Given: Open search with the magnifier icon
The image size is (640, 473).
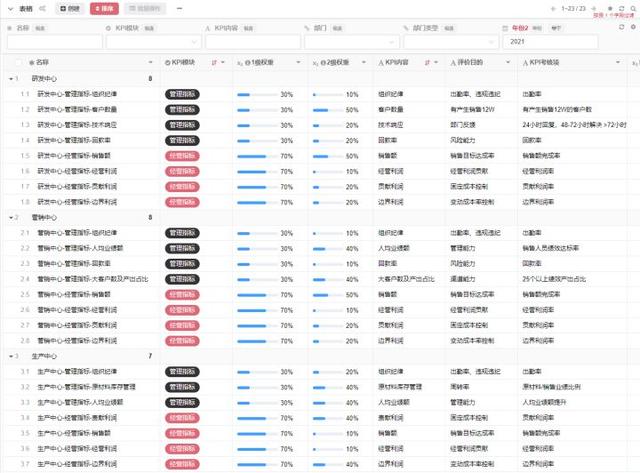Looking at the screenshot, I should (x=633, y=9).
